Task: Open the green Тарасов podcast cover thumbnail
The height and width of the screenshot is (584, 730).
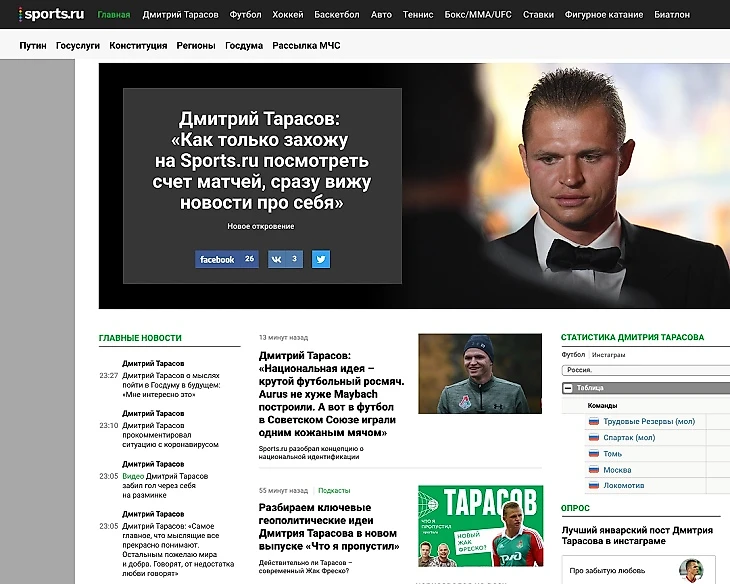Action: tap(480, 526)
